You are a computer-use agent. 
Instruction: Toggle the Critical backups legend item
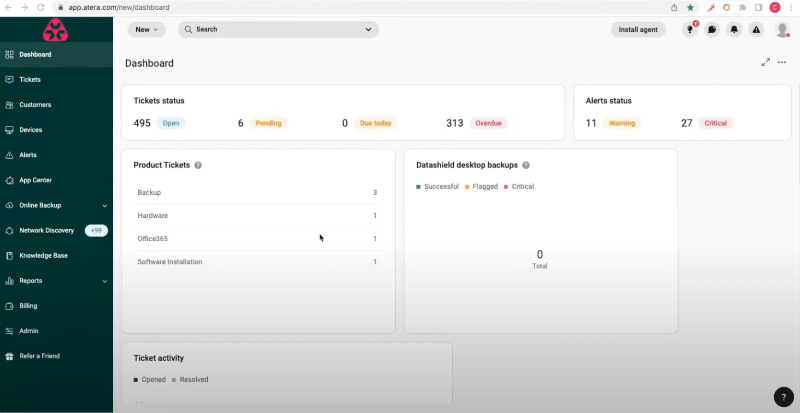pos(519,187)
